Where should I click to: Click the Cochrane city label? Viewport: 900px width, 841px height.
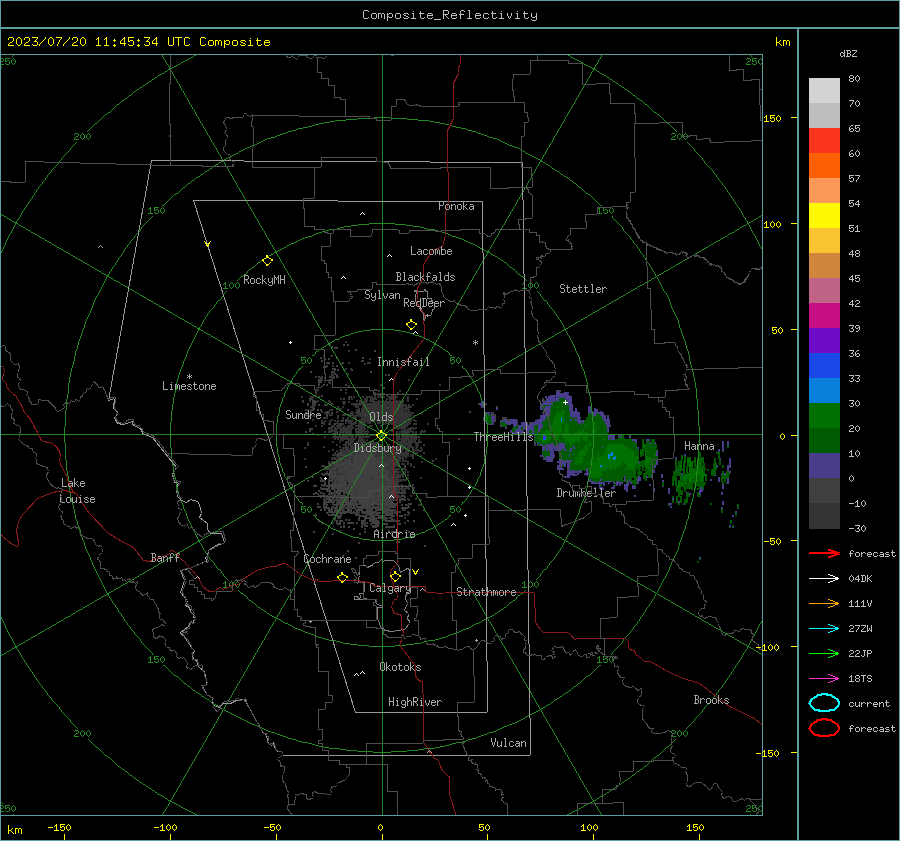tap(327, 559)
